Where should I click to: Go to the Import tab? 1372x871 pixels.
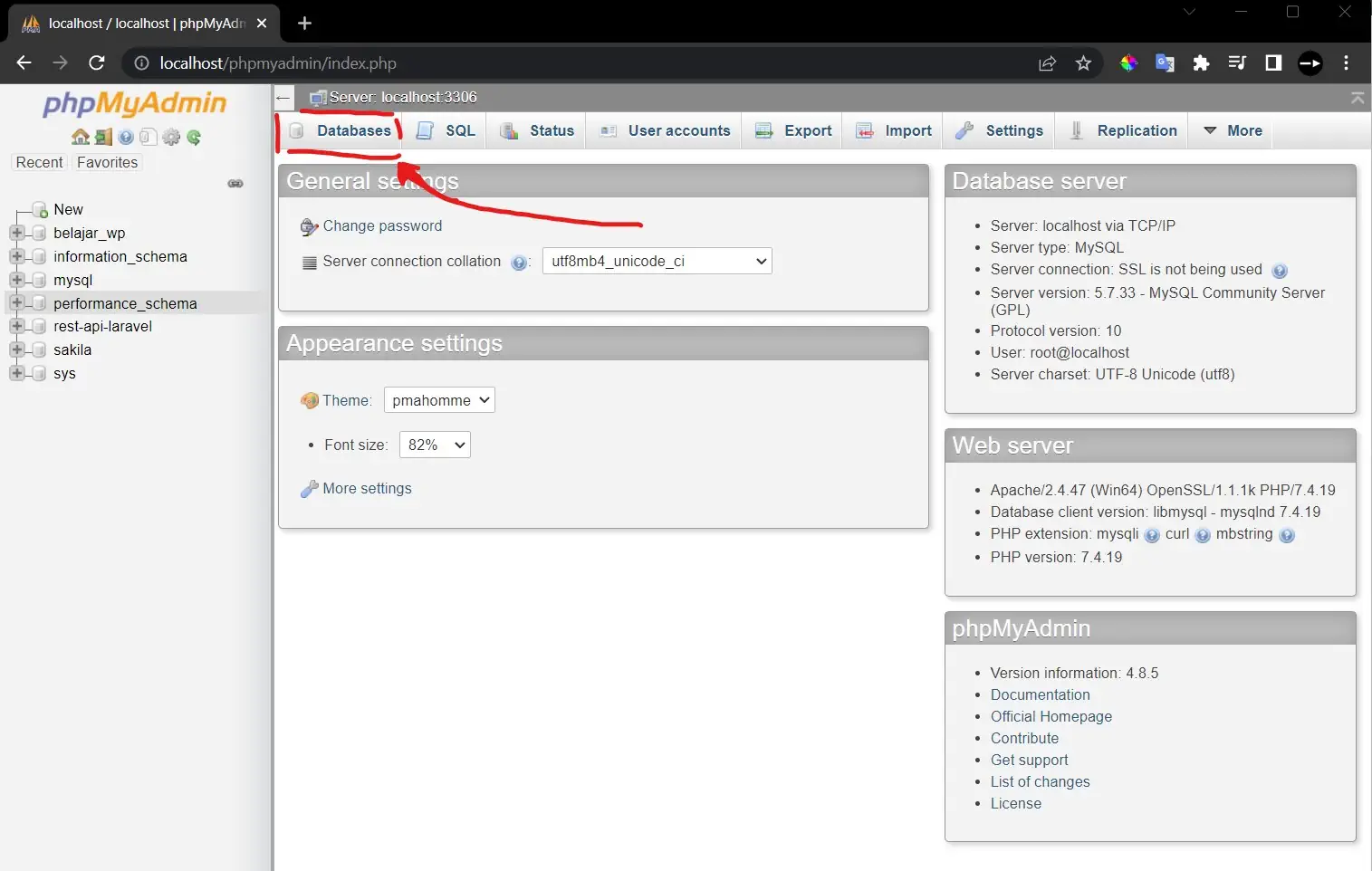pos(894,130)
